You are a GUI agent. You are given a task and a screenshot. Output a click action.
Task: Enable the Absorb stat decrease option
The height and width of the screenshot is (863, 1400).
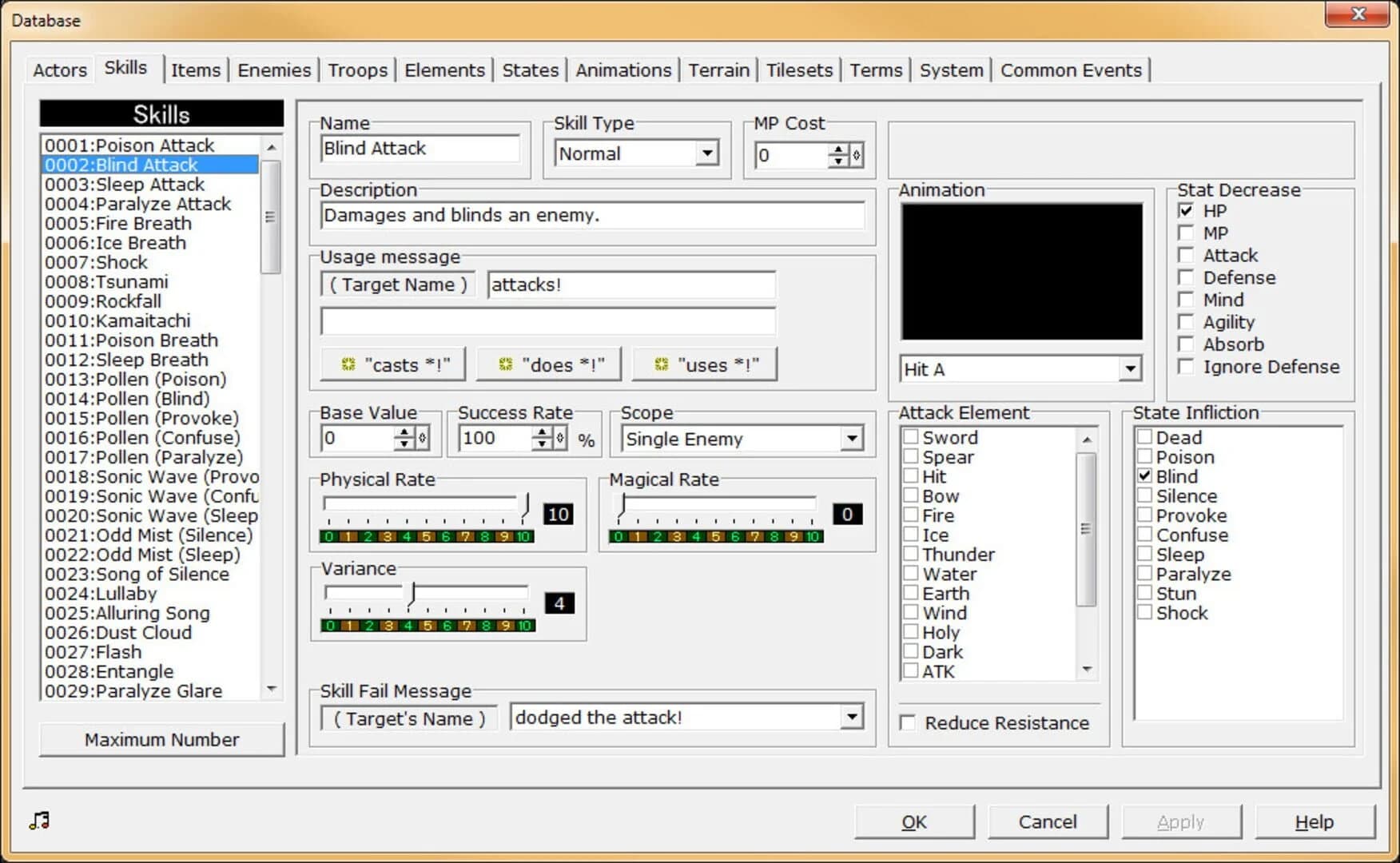[x=1186, y=344]
